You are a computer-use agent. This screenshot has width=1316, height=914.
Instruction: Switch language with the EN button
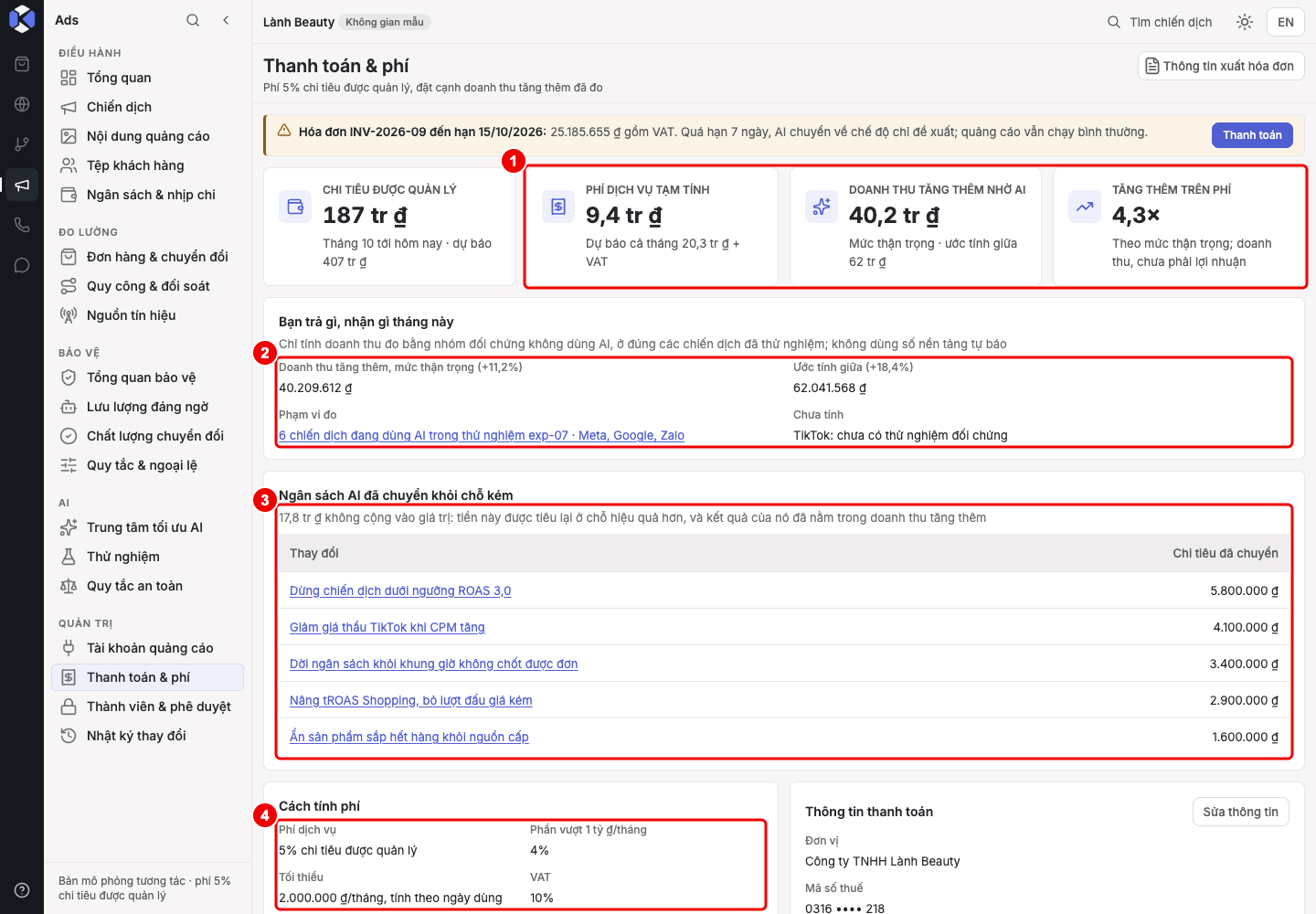tap(1286, 22)
